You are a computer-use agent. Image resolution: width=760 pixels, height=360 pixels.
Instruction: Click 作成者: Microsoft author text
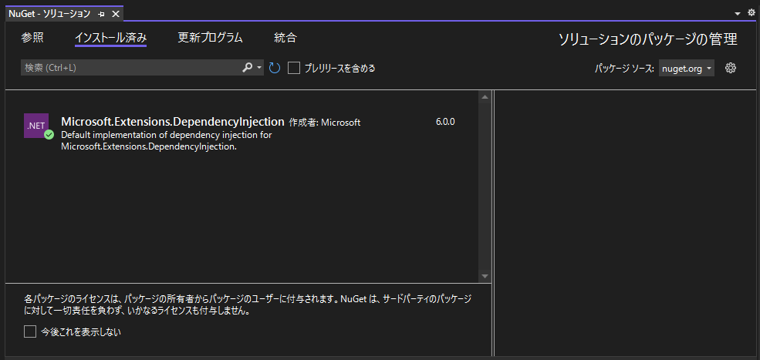pyautogui.click(x=325, y=123)
